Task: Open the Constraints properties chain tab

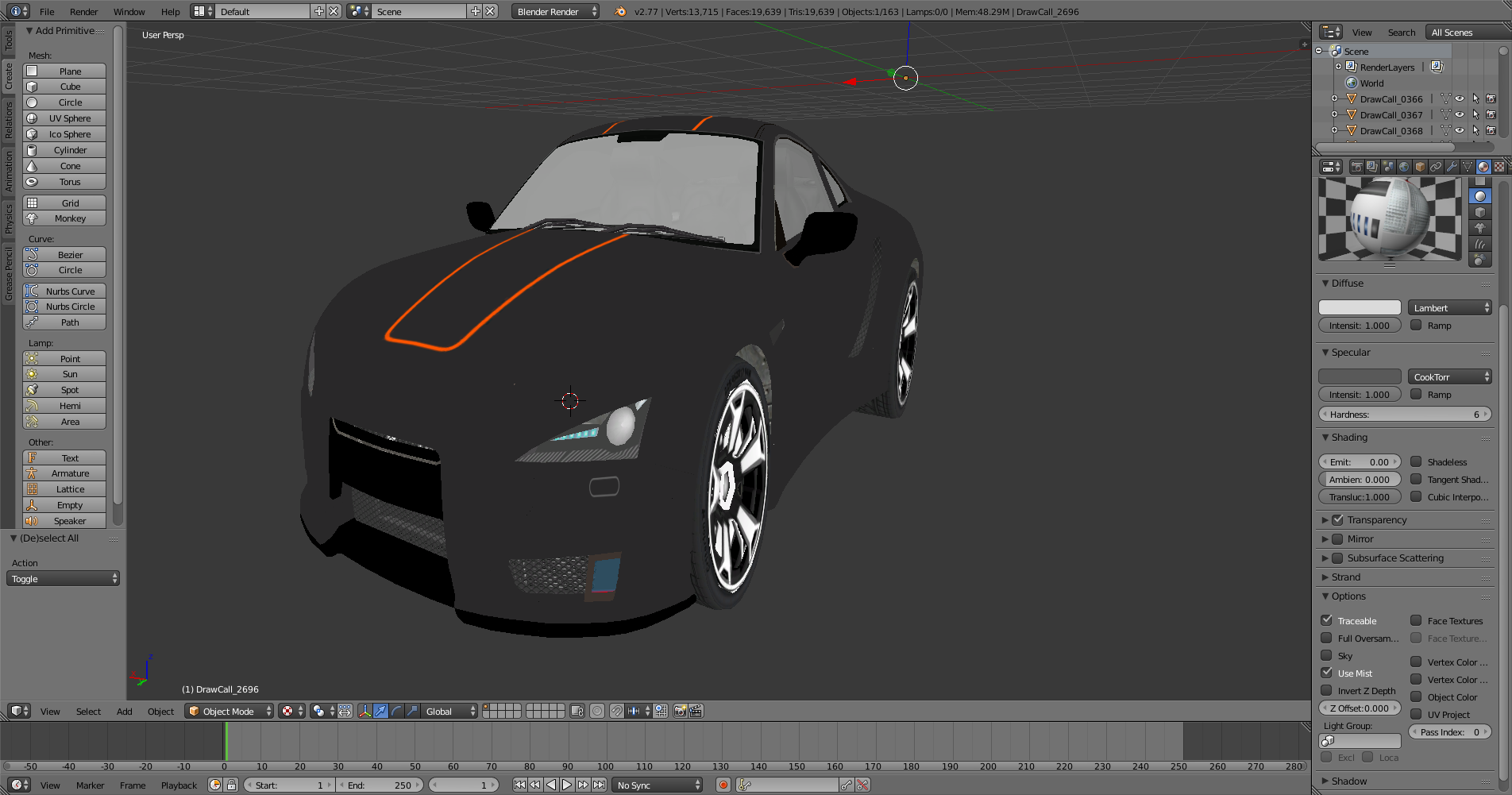Action: pos(1436,167)
